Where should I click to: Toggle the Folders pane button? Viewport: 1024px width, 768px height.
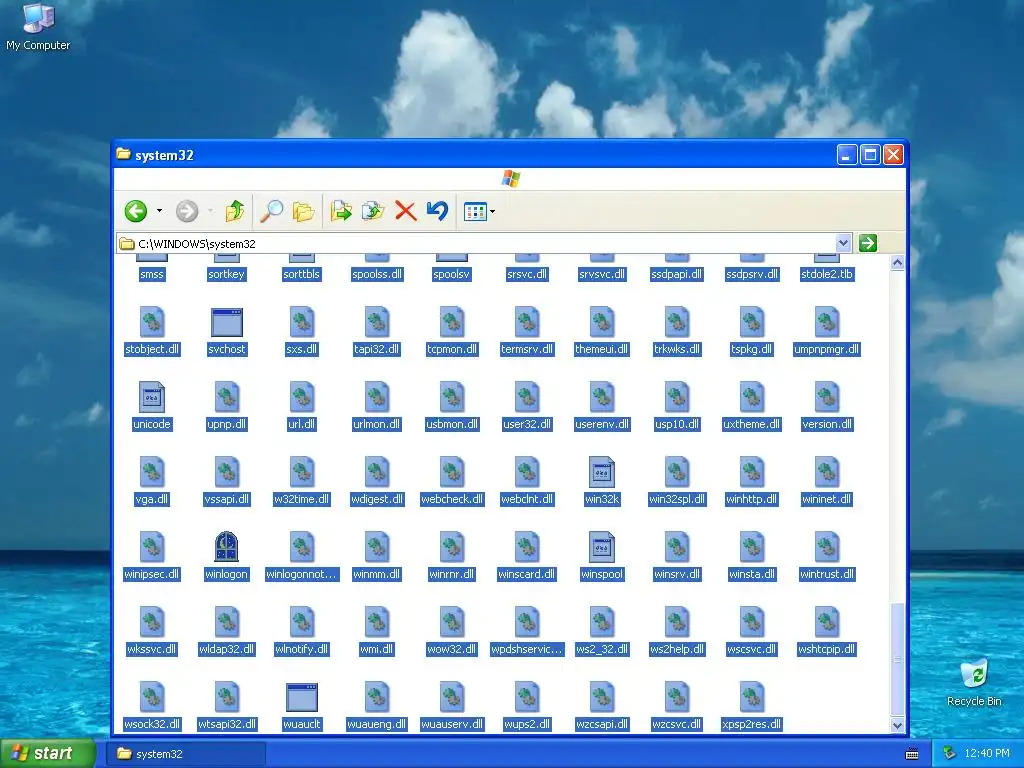click(304, 211)
